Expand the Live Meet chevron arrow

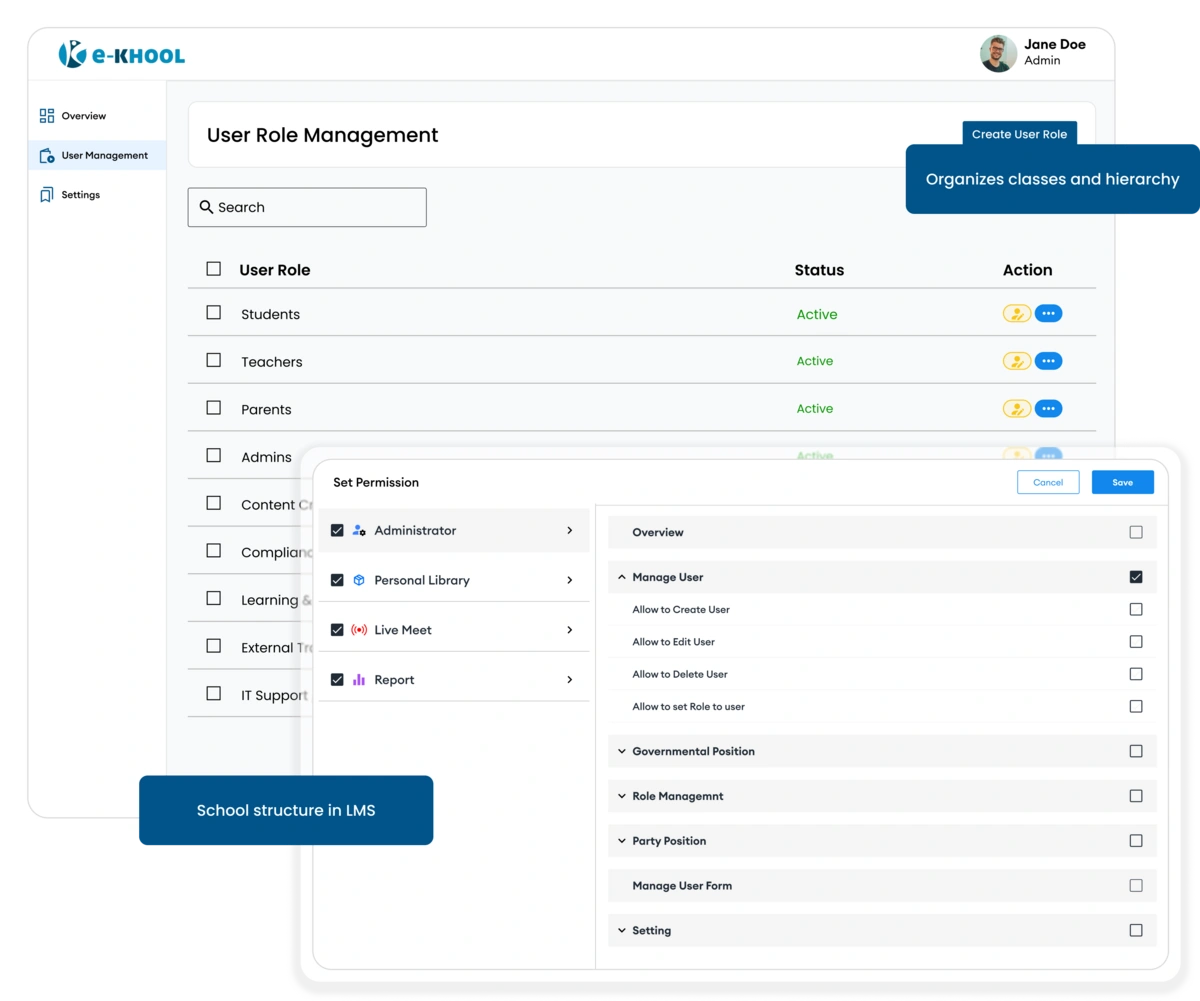569,630
